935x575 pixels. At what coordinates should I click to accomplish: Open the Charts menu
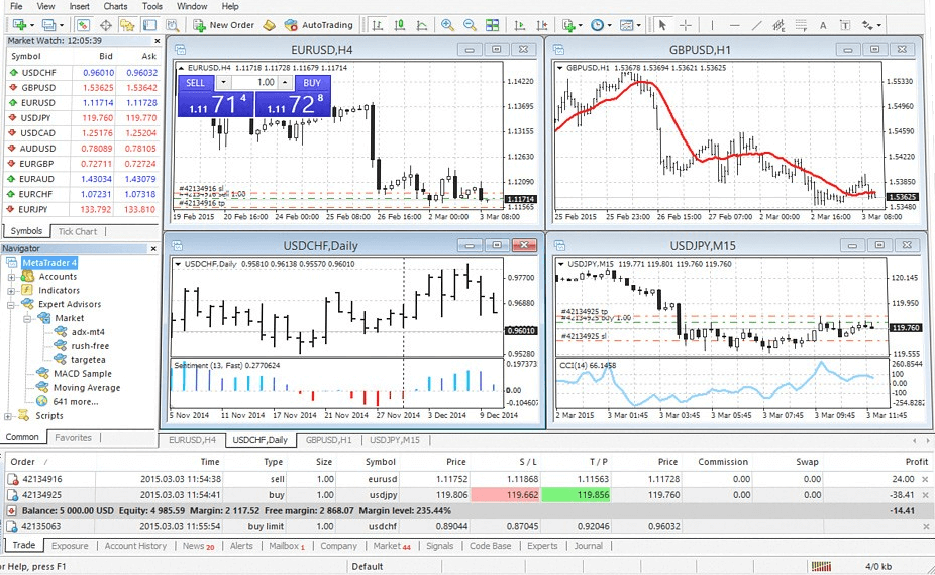click(x=115, y=7)
